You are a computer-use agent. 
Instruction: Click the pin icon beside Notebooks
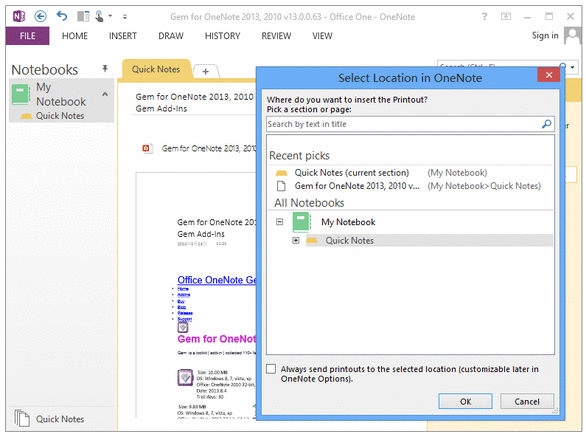(x=105, y=68)
